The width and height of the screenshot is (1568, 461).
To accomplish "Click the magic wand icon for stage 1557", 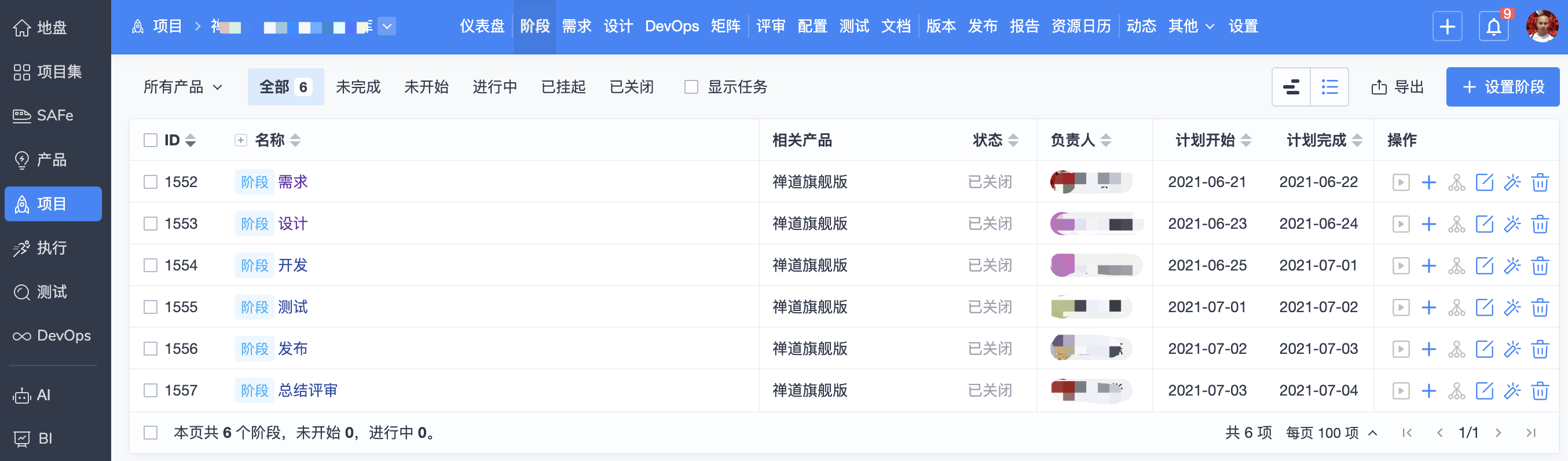I will pos(1512,391).
